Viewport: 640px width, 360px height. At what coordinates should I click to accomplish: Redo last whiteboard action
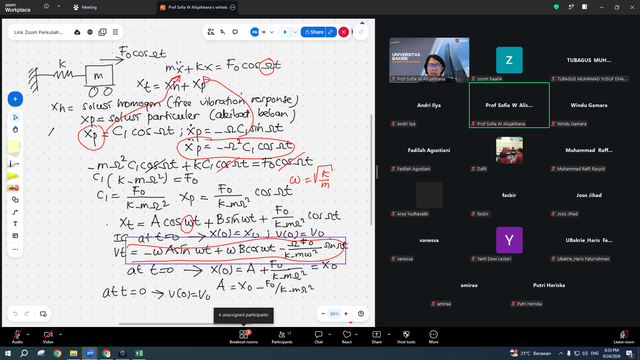pyautogui.click(x=27, y=313)
